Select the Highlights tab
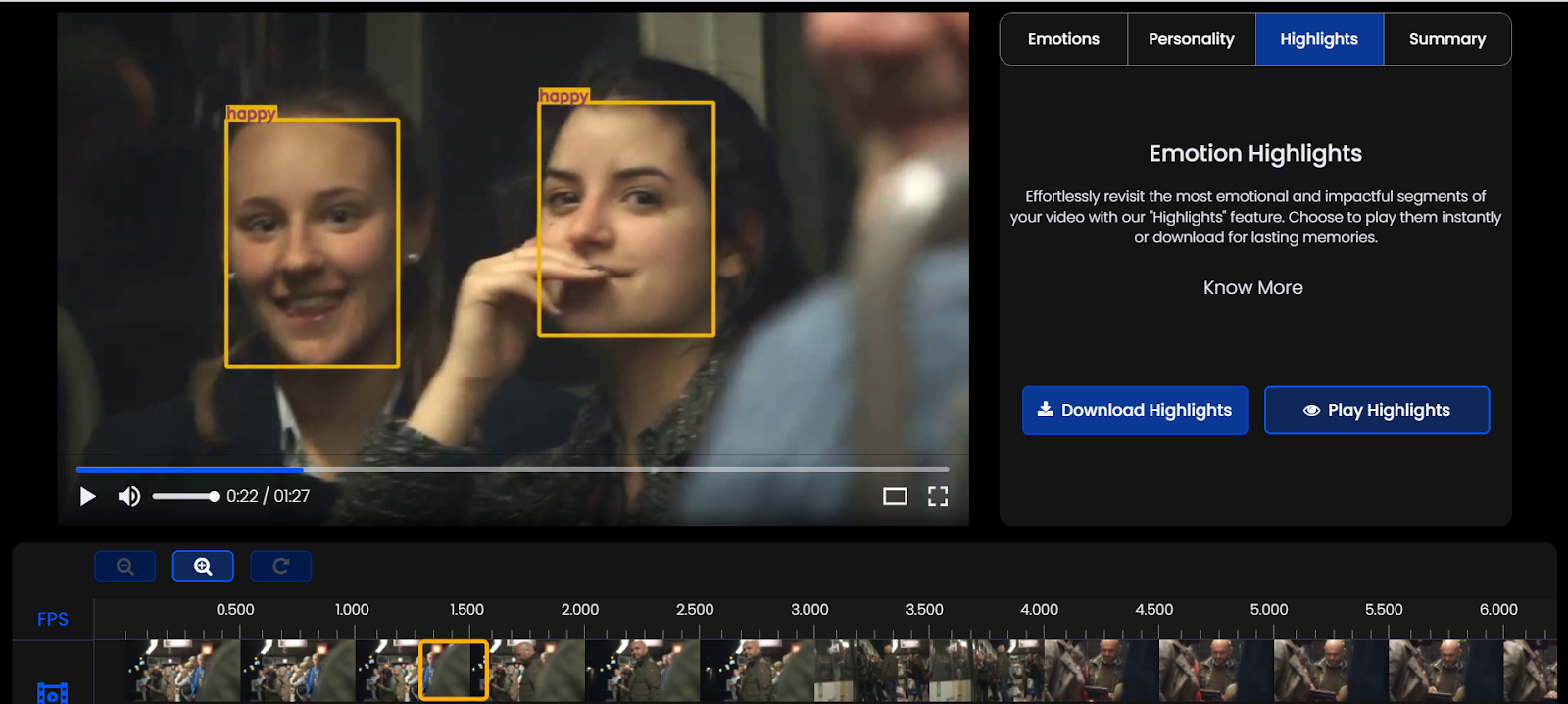 coord(1319,39)
